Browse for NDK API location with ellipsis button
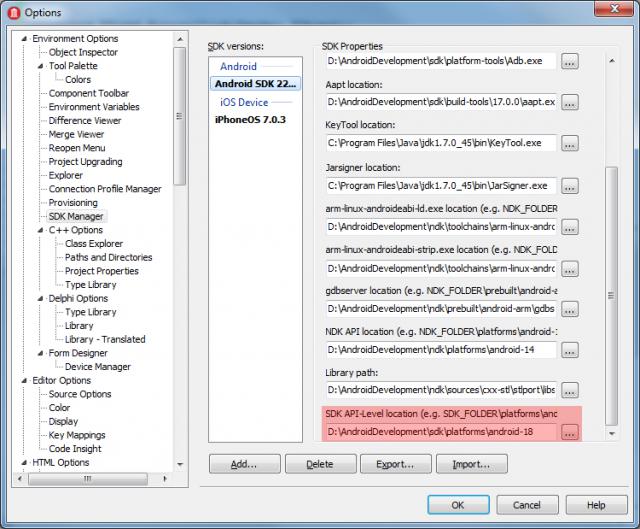640x529 pixels. (570, 350)
